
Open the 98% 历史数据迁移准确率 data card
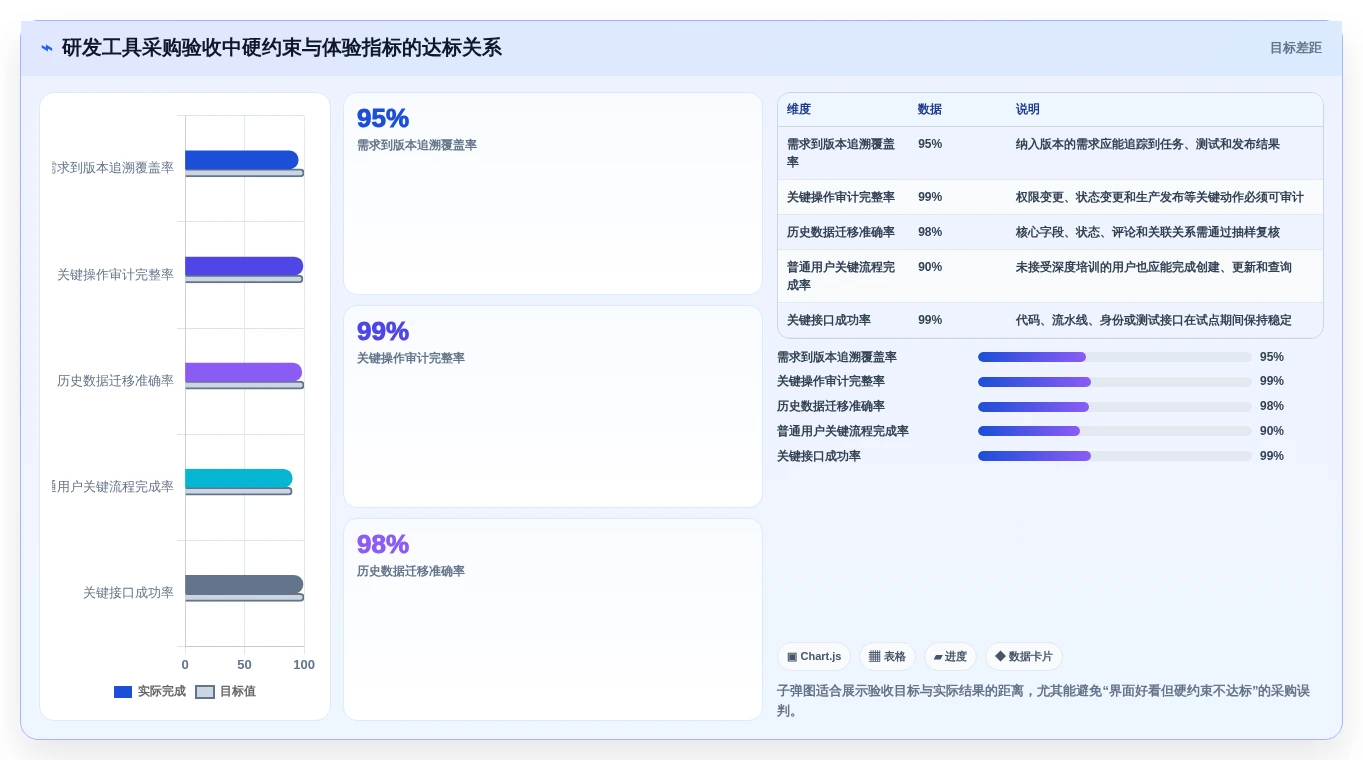tap(553, 619)
